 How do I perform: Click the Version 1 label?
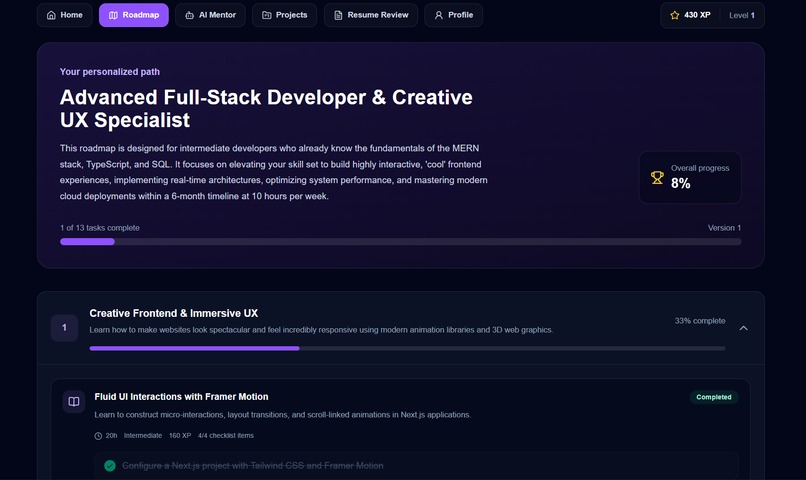724,228
